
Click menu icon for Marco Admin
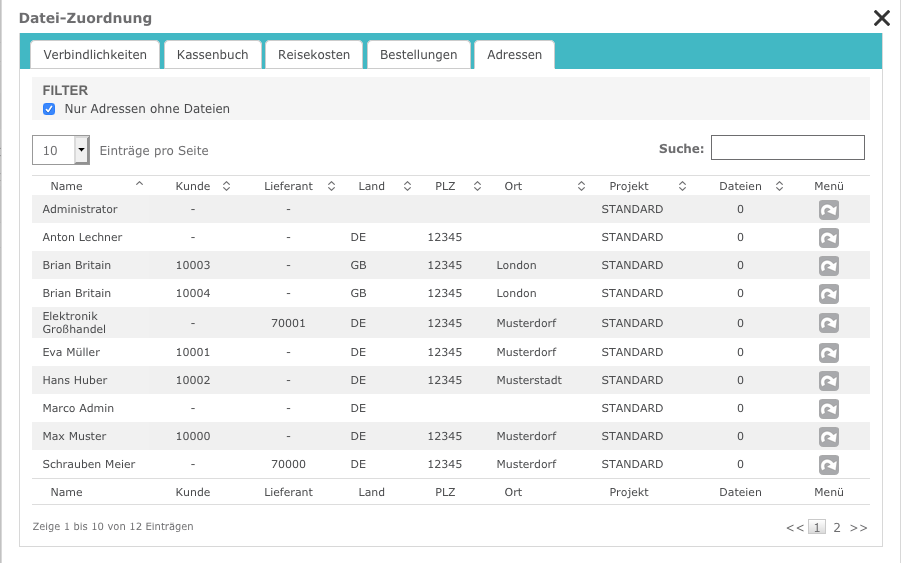(828, 409)
